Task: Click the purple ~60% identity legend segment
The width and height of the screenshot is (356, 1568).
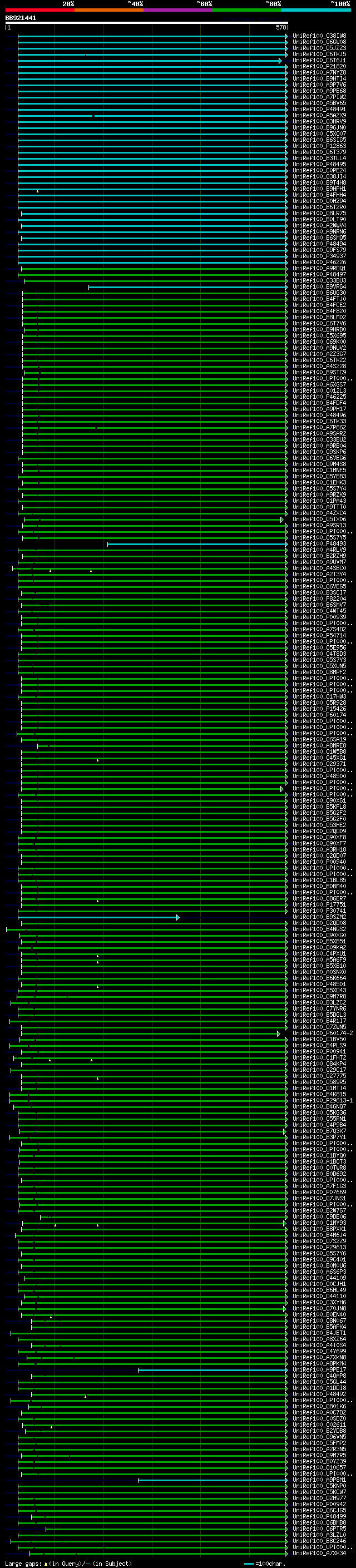Action: [x=179, y=10]
